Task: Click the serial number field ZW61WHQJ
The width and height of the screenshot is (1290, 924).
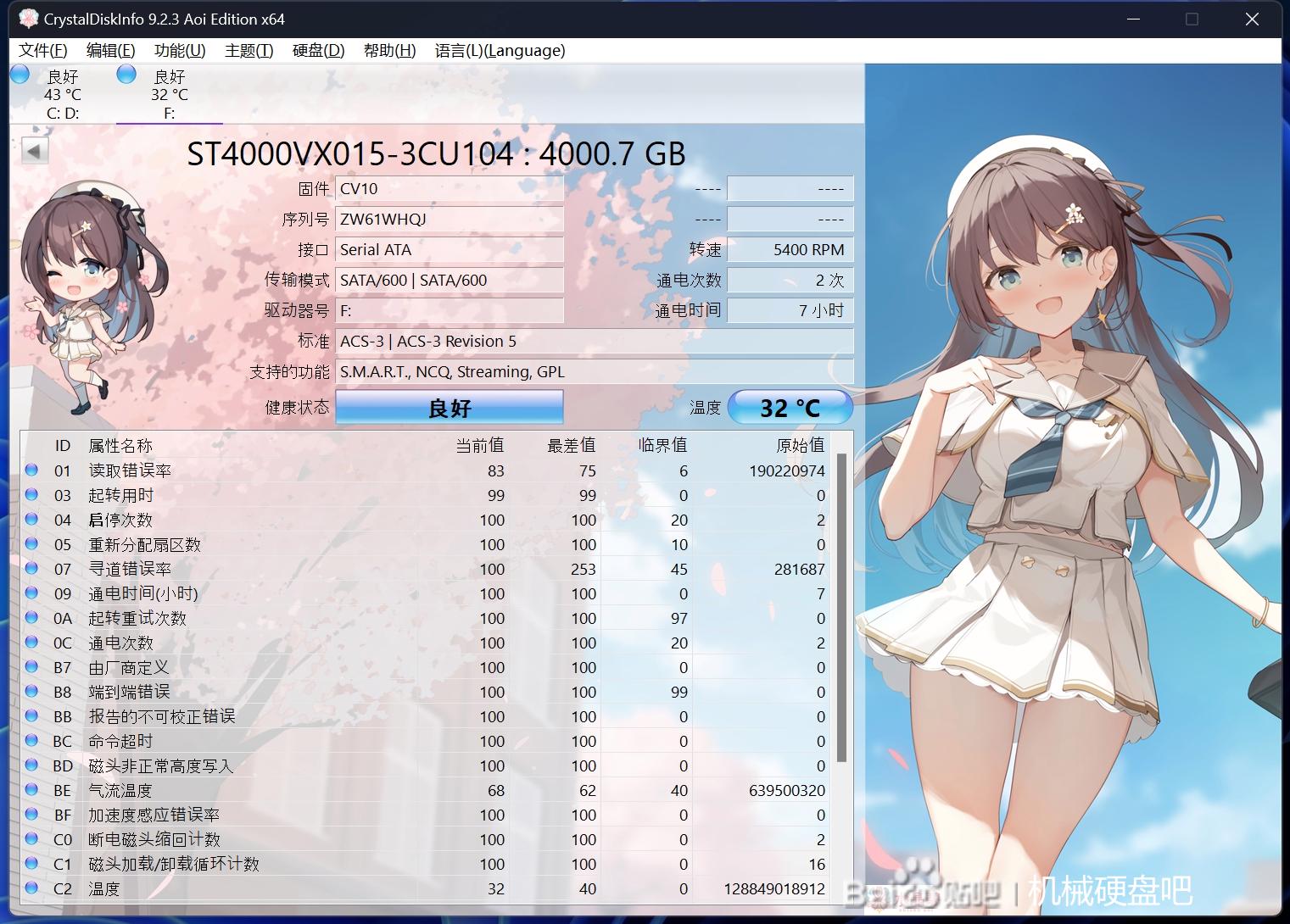Action: click(450, 220)
